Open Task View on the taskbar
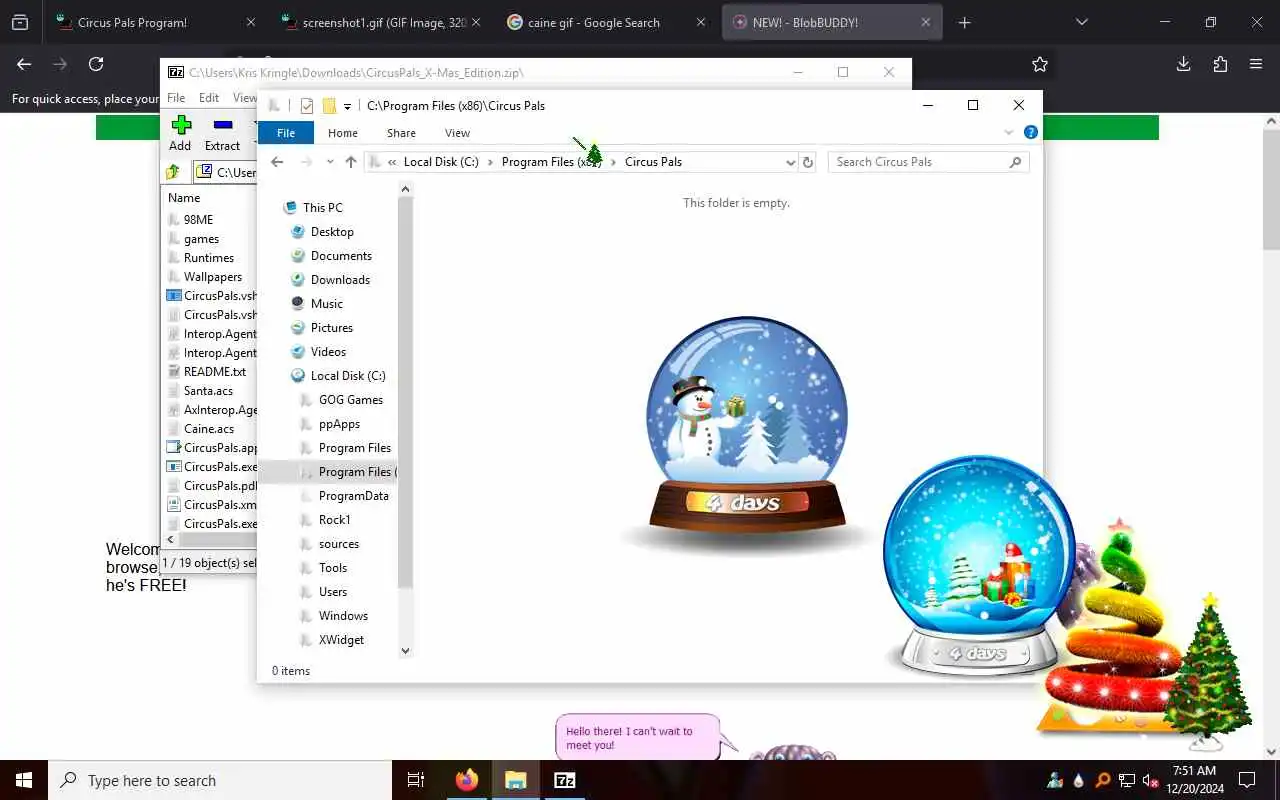1280x800 pixels. 416,780
